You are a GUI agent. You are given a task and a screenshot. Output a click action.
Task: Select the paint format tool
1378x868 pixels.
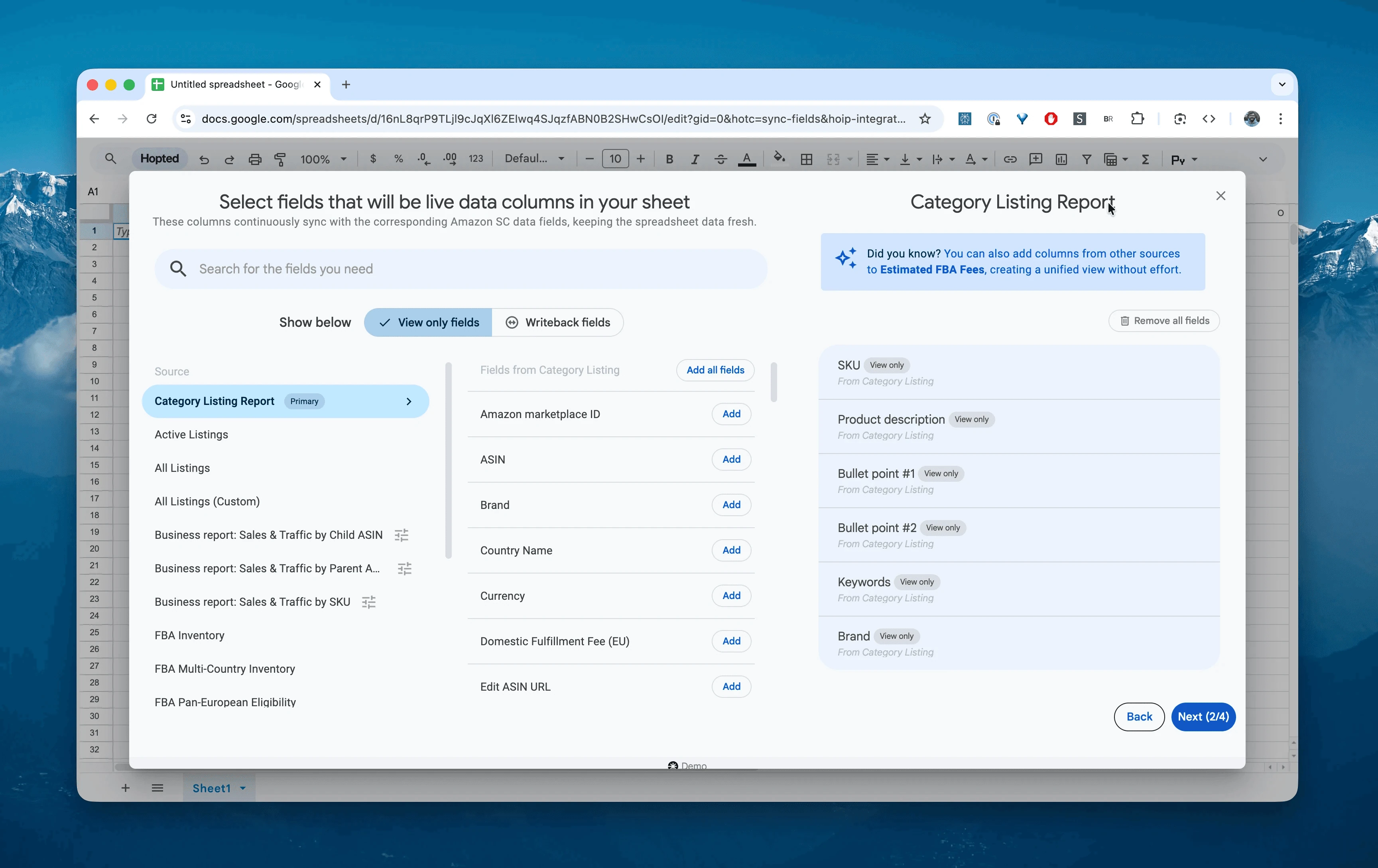(x=280, y=159)
